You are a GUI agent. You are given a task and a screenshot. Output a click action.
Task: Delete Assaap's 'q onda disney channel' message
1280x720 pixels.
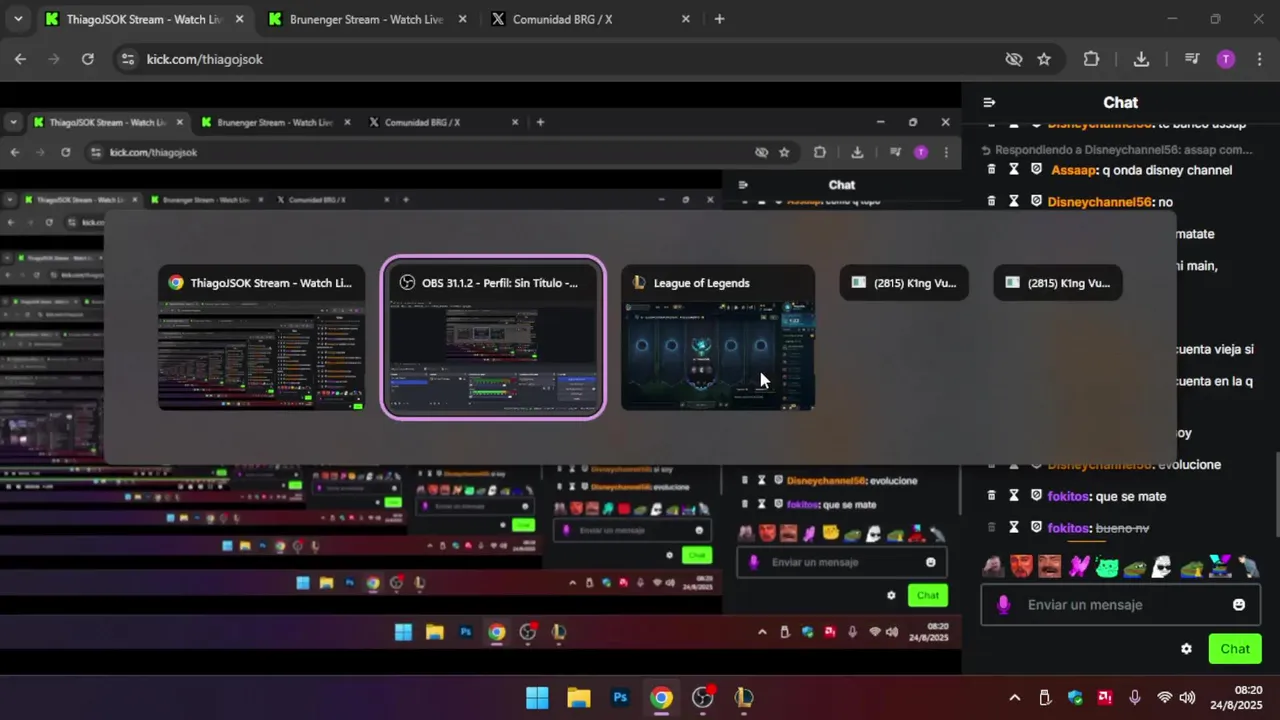coord(991,170)
